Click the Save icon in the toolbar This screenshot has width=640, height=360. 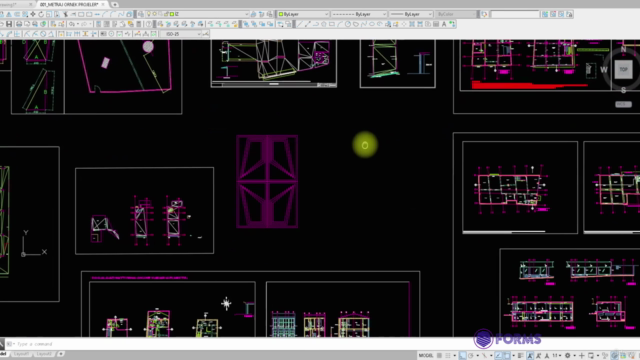[9, 24]
